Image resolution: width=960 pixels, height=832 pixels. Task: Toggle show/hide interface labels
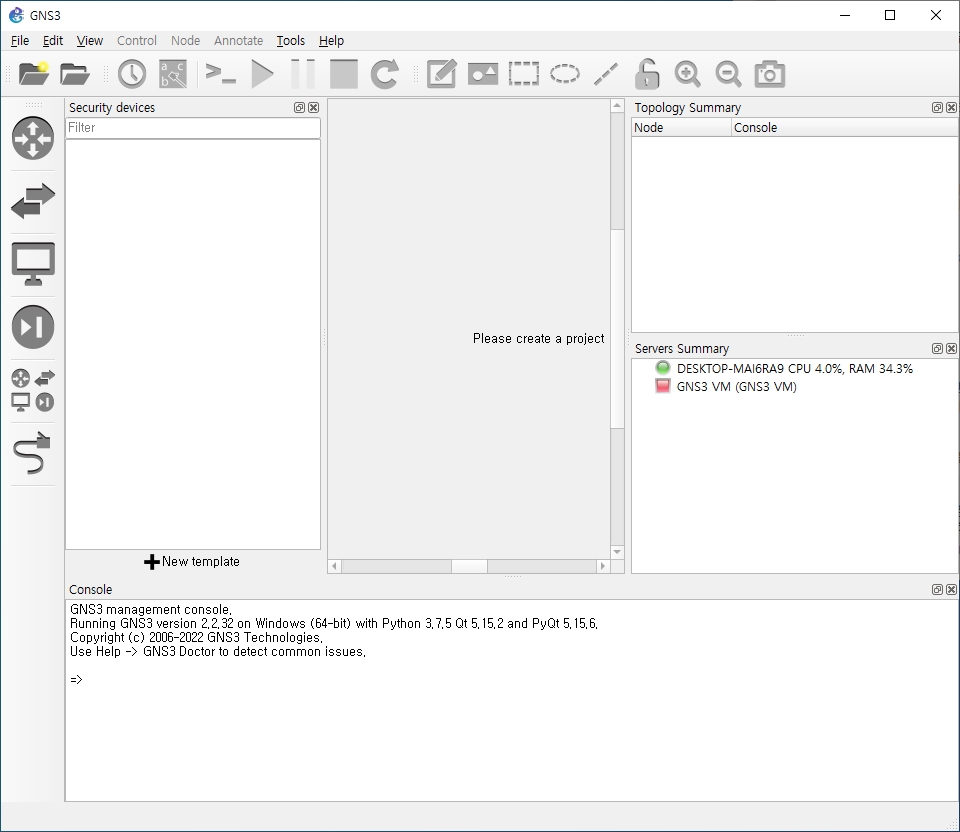[x=173, y=74]
